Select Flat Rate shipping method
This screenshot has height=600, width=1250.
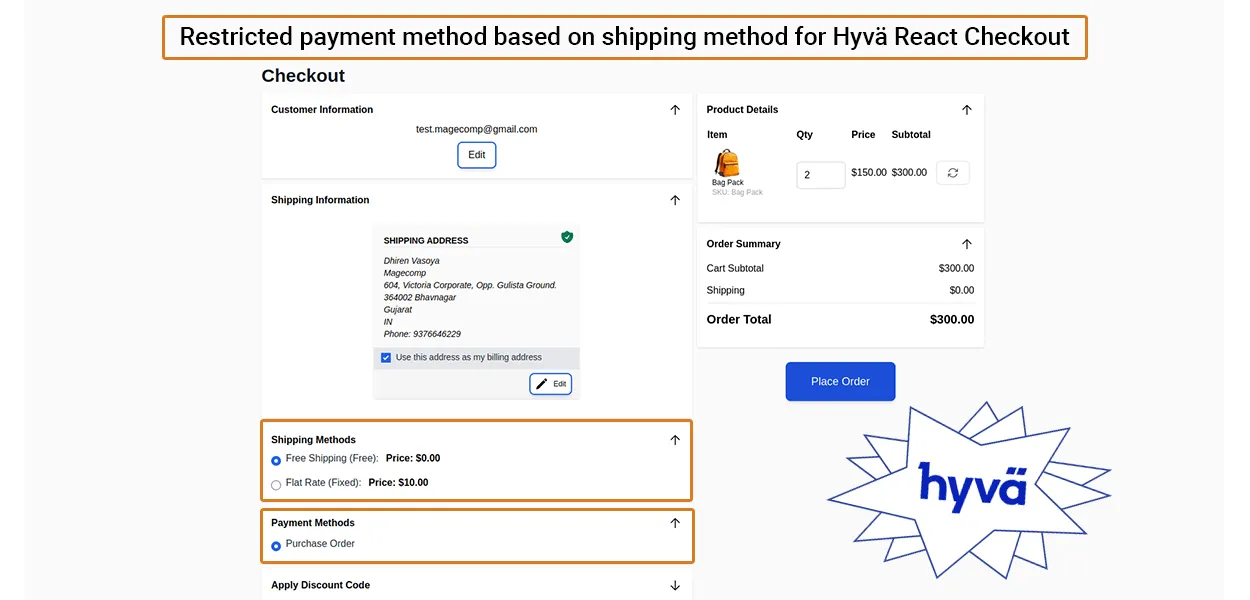(x=276, y=484)
